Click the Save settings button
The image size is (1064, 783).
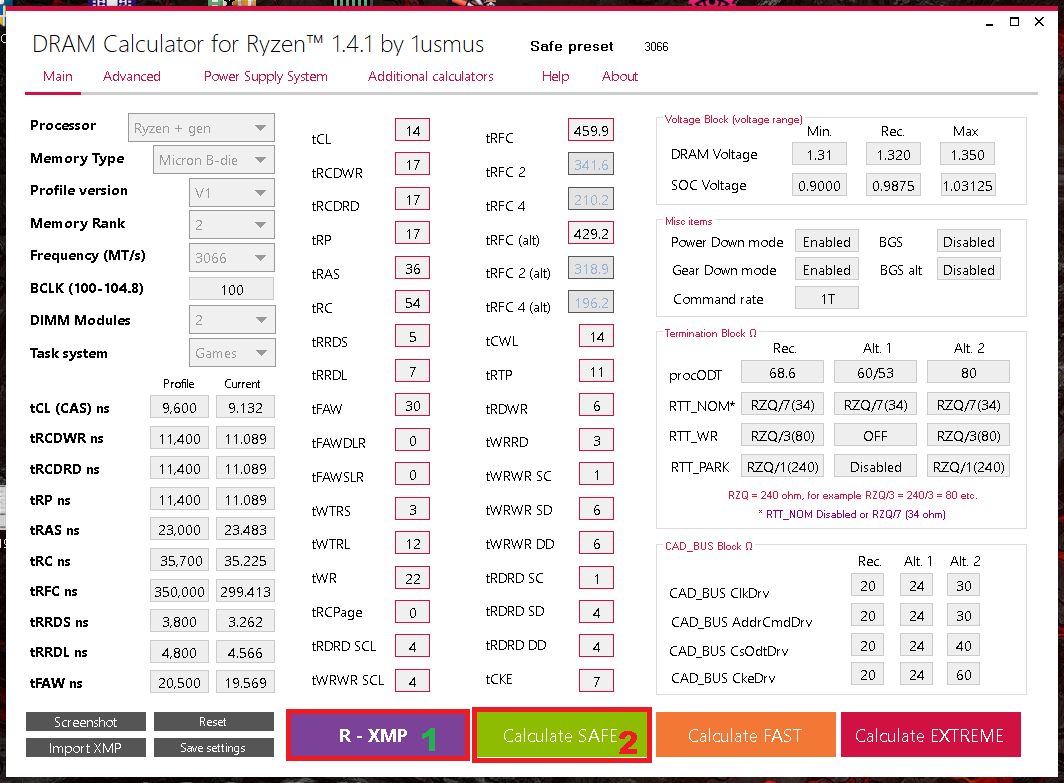(x=213, y=748)
